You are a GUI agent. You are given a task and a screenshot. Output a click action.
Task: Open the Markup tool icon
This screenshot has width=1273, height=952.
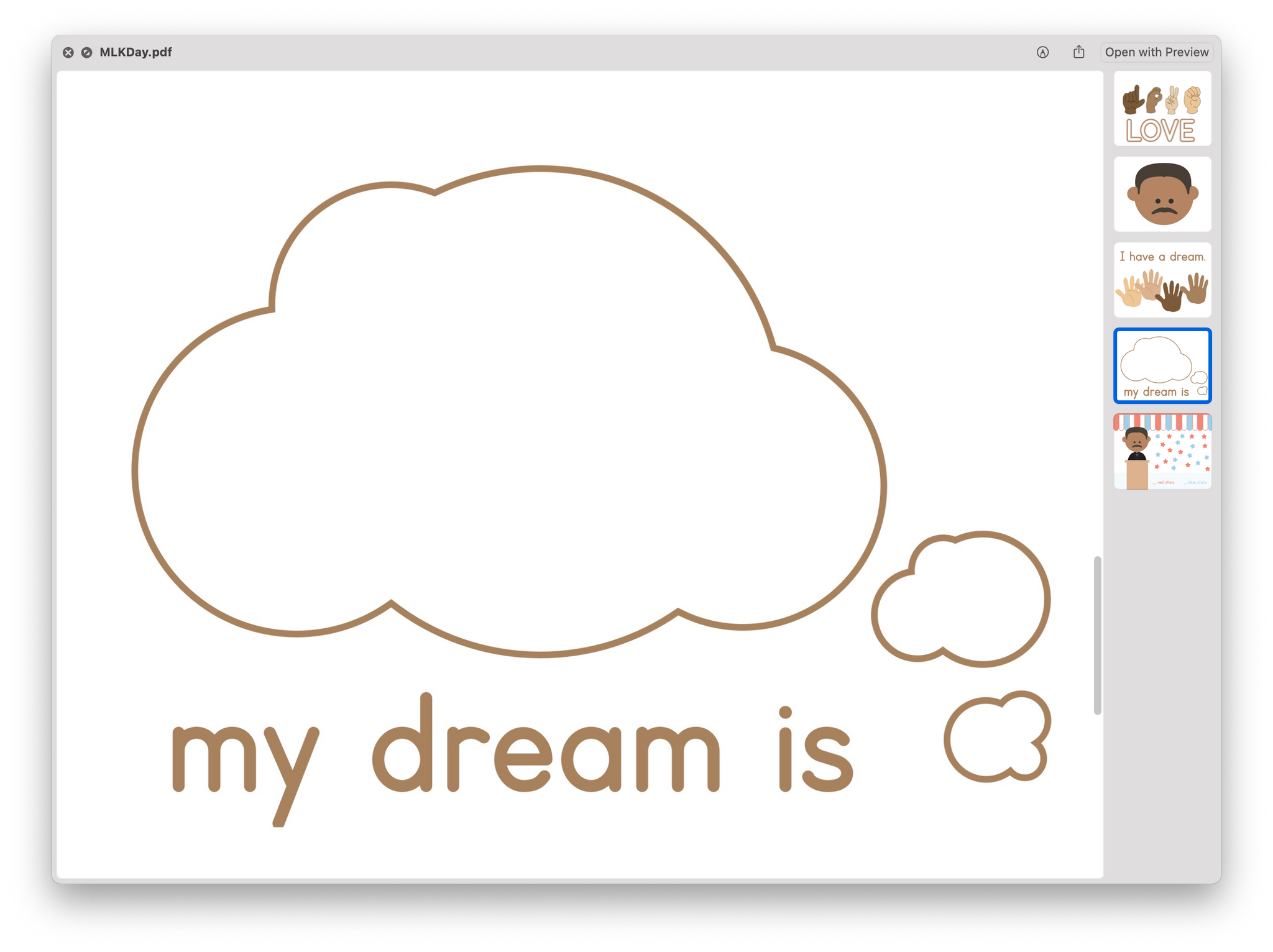pos(1042,53)
